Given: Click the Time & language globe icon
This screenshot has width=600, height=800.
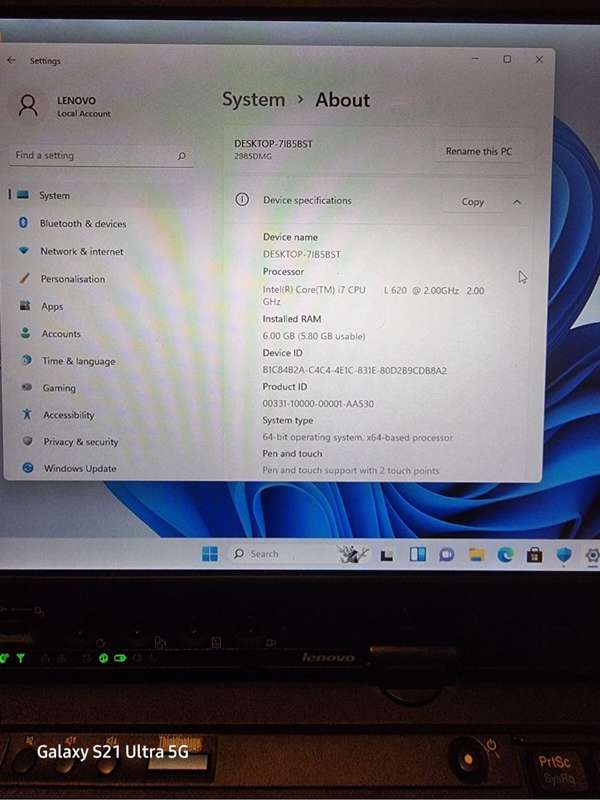Looking at the screenshot, I should [27, 360].
